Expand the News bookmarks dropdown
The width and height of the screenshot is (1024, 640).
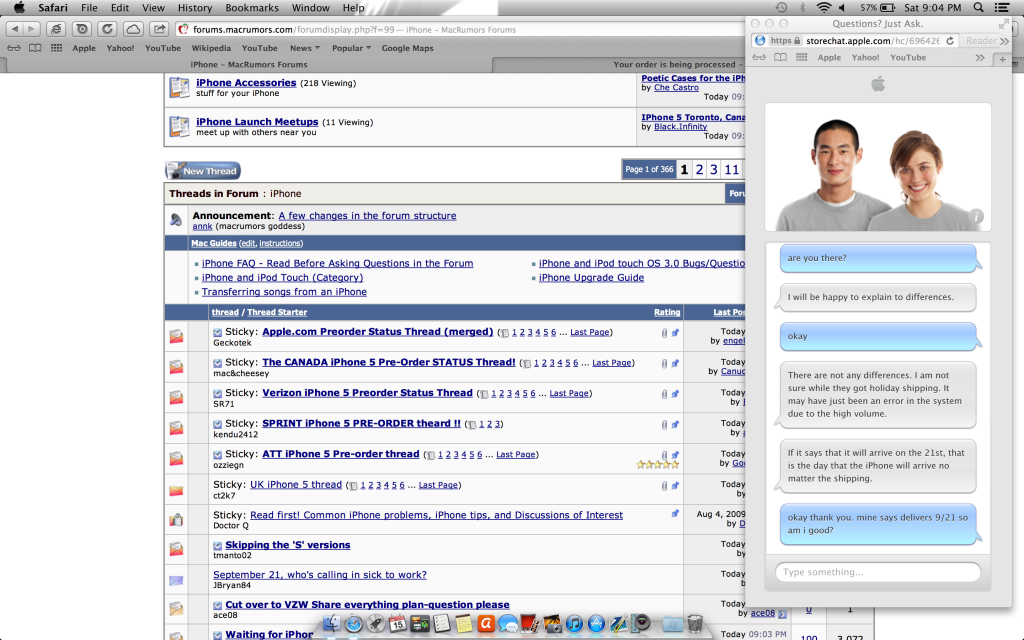(x=305, y=48)
